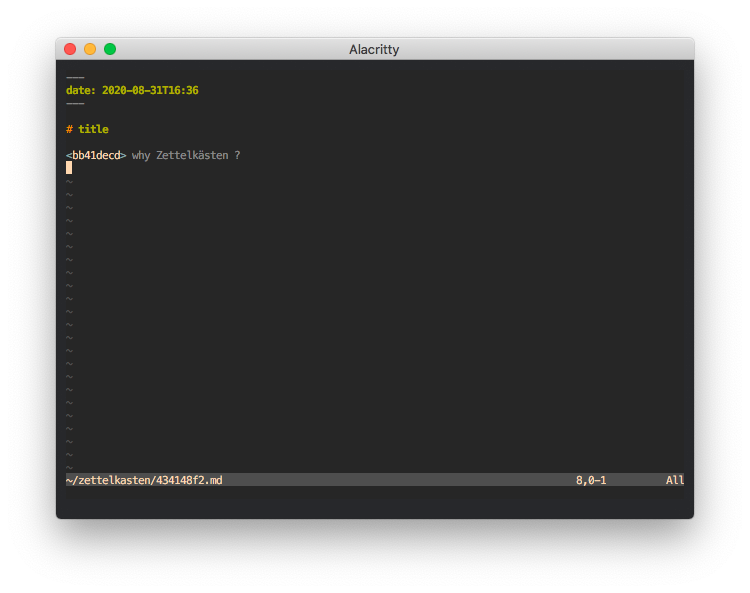750x593 pixels.
Task: Click the All scroll position indicator
Action: 675,480
